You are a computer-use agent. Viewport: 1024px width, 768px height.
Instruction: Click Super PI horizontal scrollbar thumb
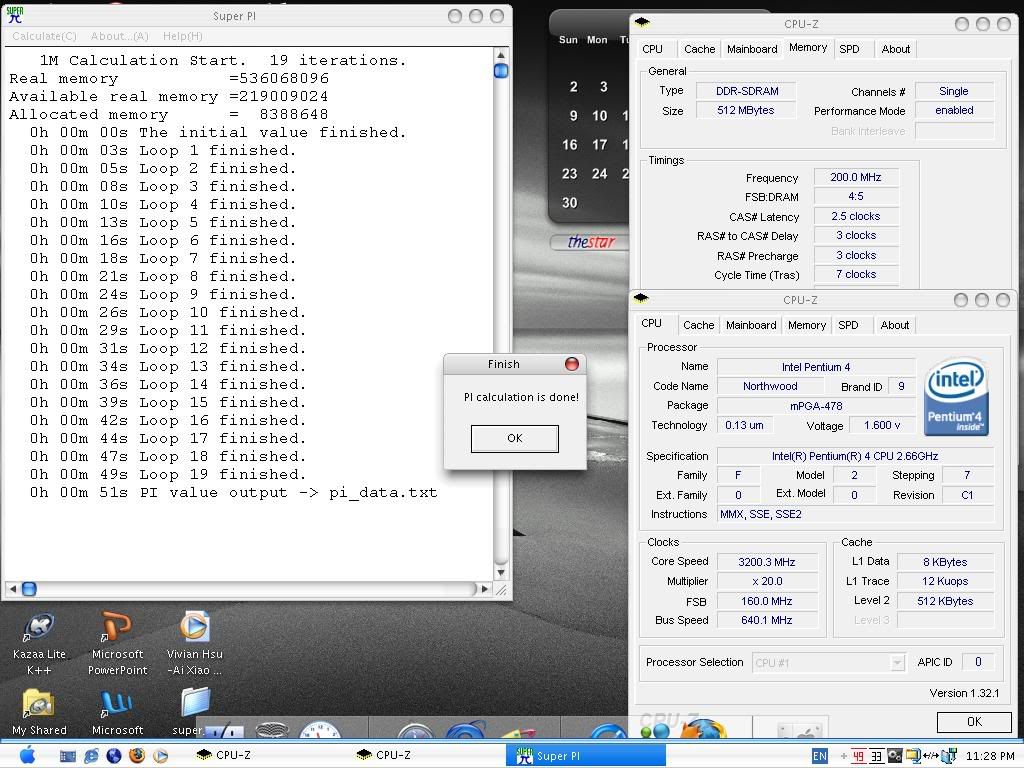coord(29,589)
